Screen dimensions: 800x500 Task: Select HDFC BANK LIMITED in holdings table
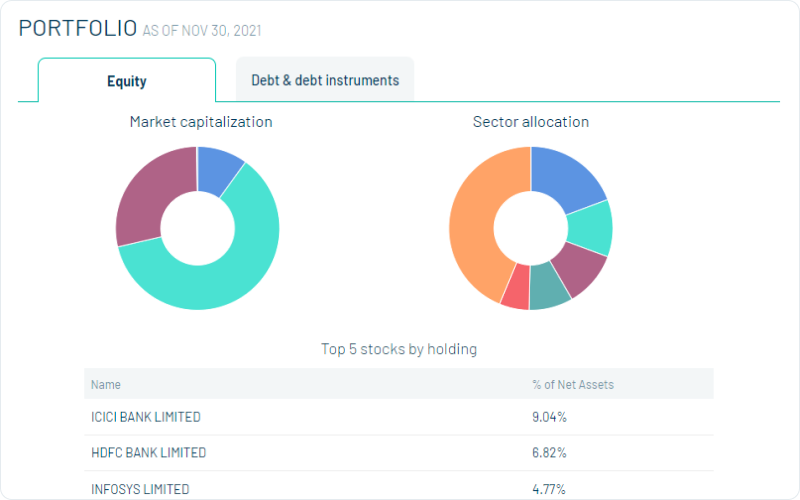(x=148, y=453)
